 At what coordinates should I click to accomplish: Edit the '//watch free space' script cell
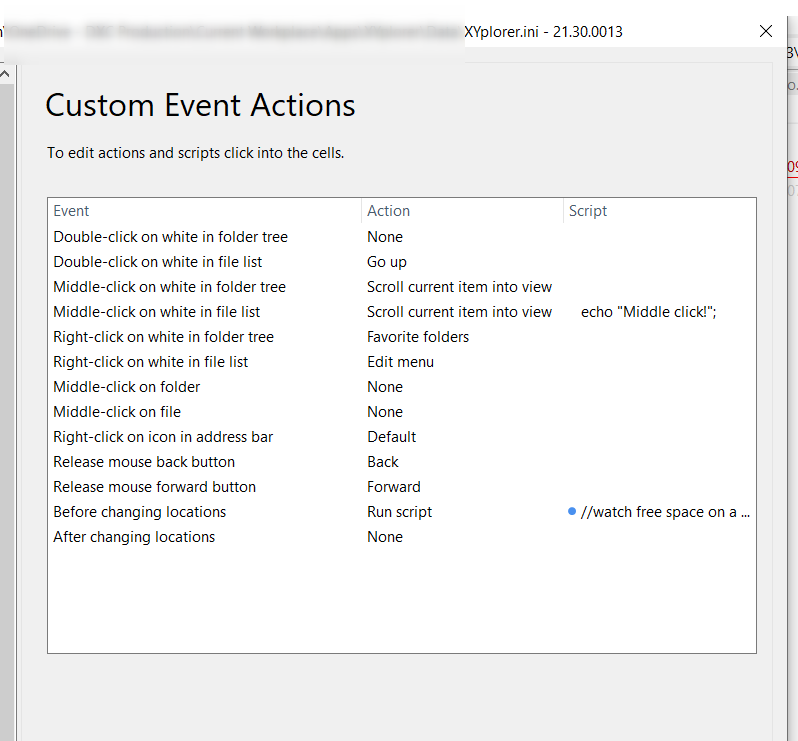coord(665,512)
